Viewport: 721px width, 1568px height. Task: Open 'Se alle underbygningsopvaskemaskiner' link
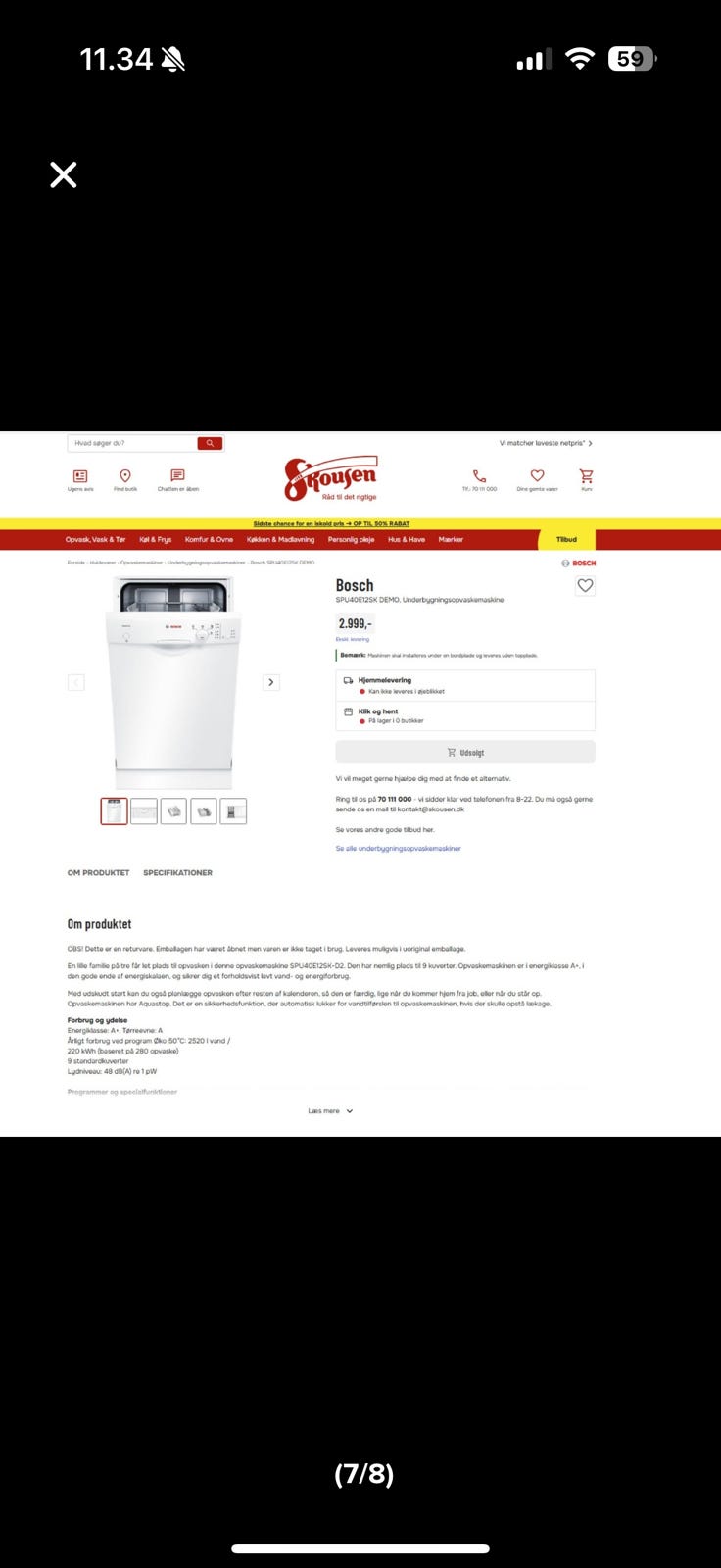pos(398,849)
